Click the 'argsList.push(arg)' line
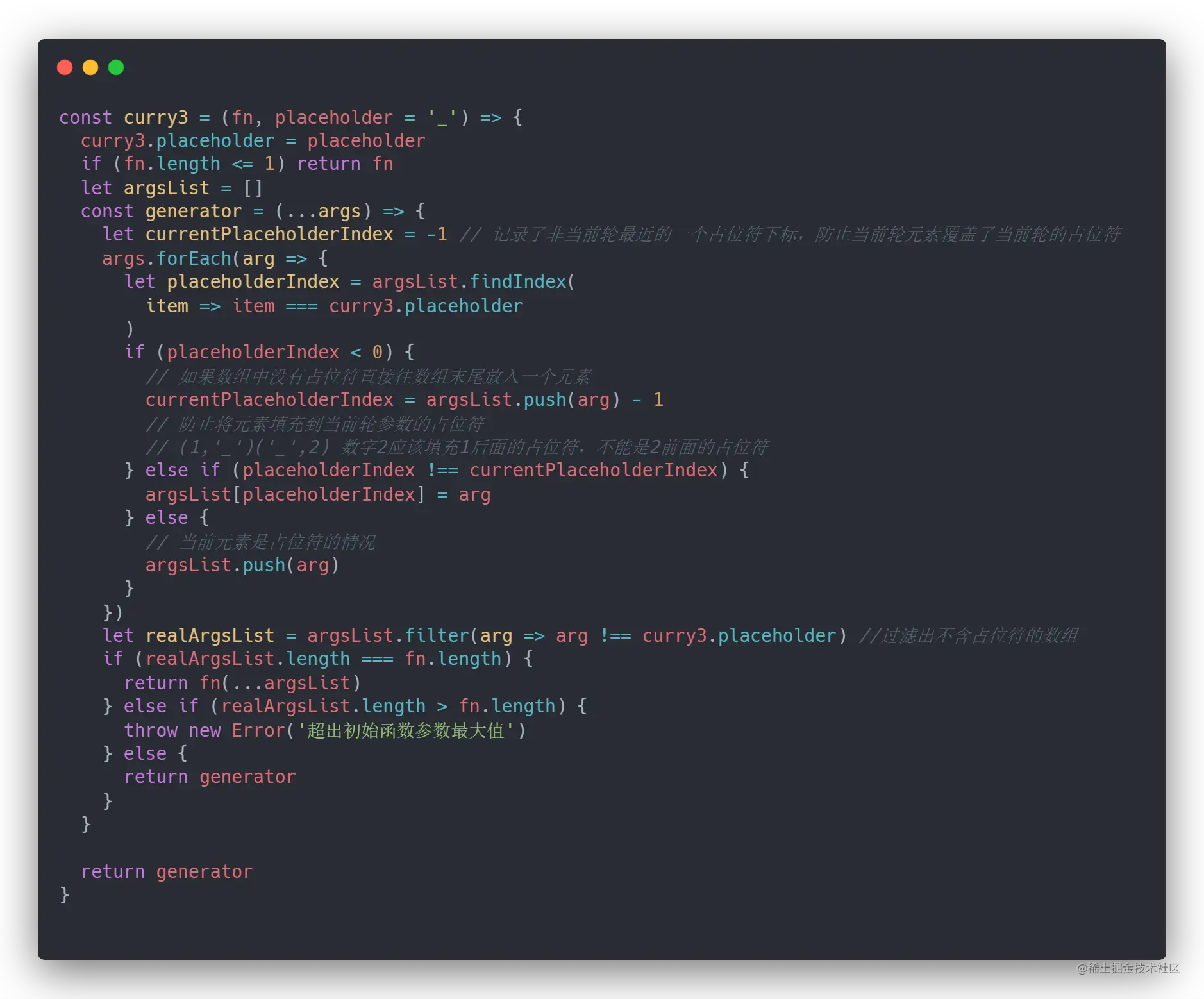 point(242,566)
